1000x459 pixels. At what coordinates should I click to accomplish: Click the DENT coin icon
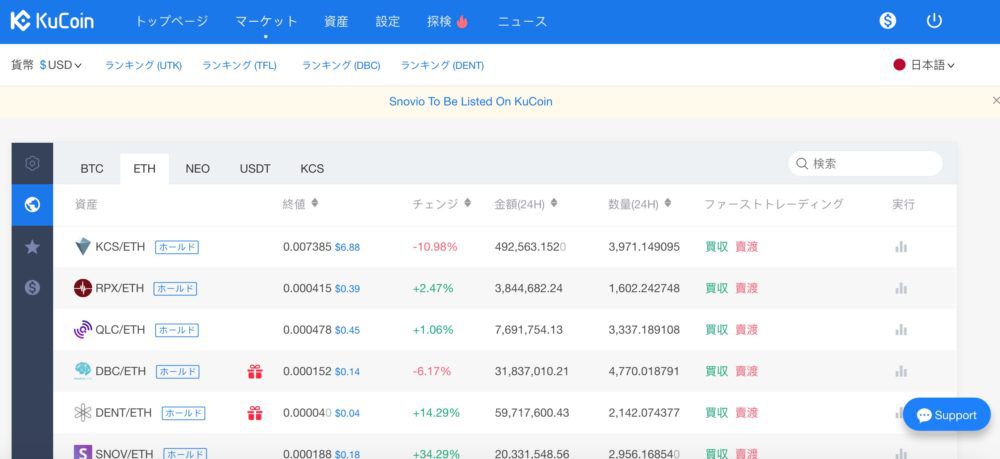pyautogui.click(x=83, y=412)
